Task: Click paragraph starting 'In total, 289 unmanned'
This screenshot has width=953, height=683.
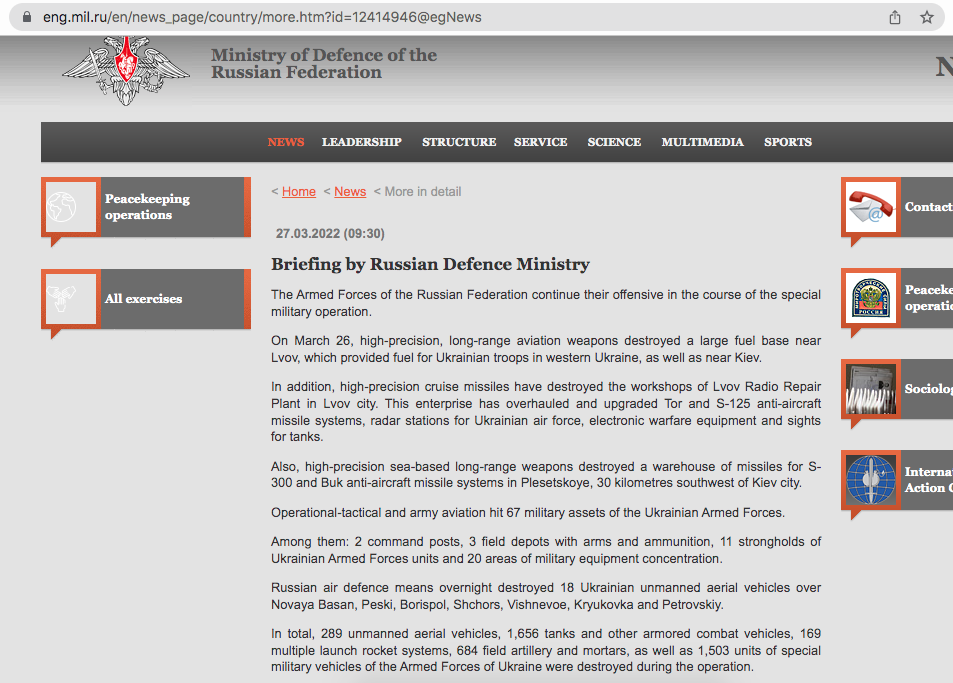Action: click(546, 650)
